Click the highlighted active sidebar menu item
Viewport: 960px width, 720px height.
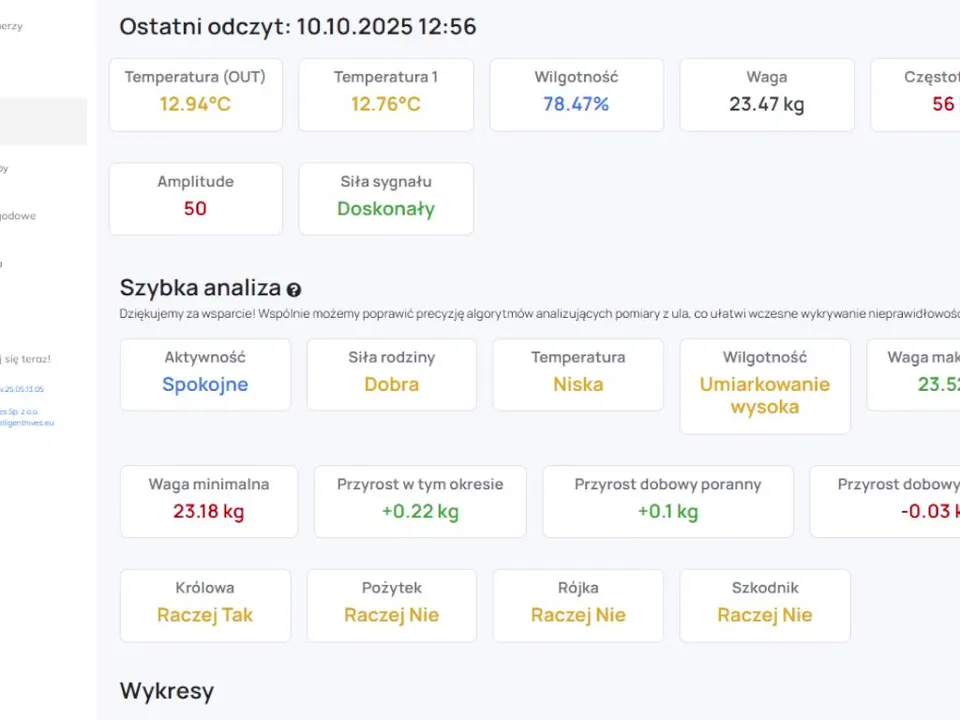coord(43,122)
